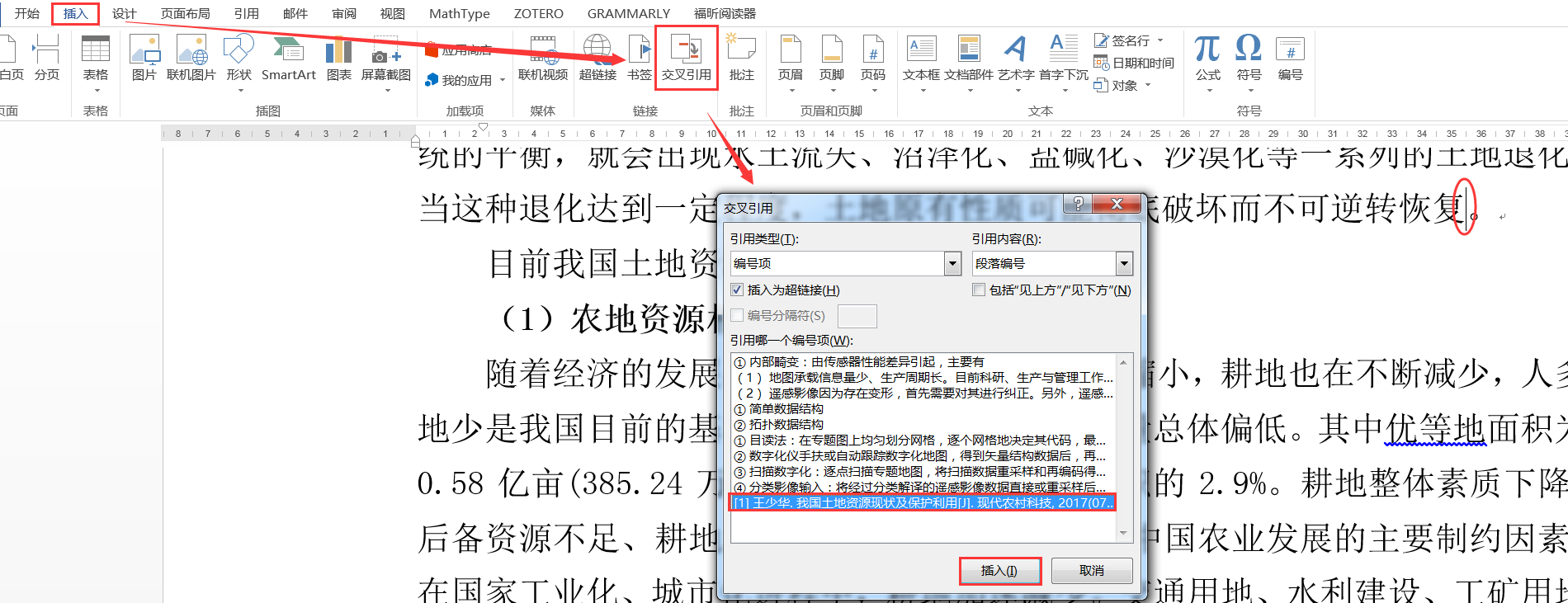Toggle include above/below checkbox
This screenshot has height=603, width=1568.
coord(979,290)
